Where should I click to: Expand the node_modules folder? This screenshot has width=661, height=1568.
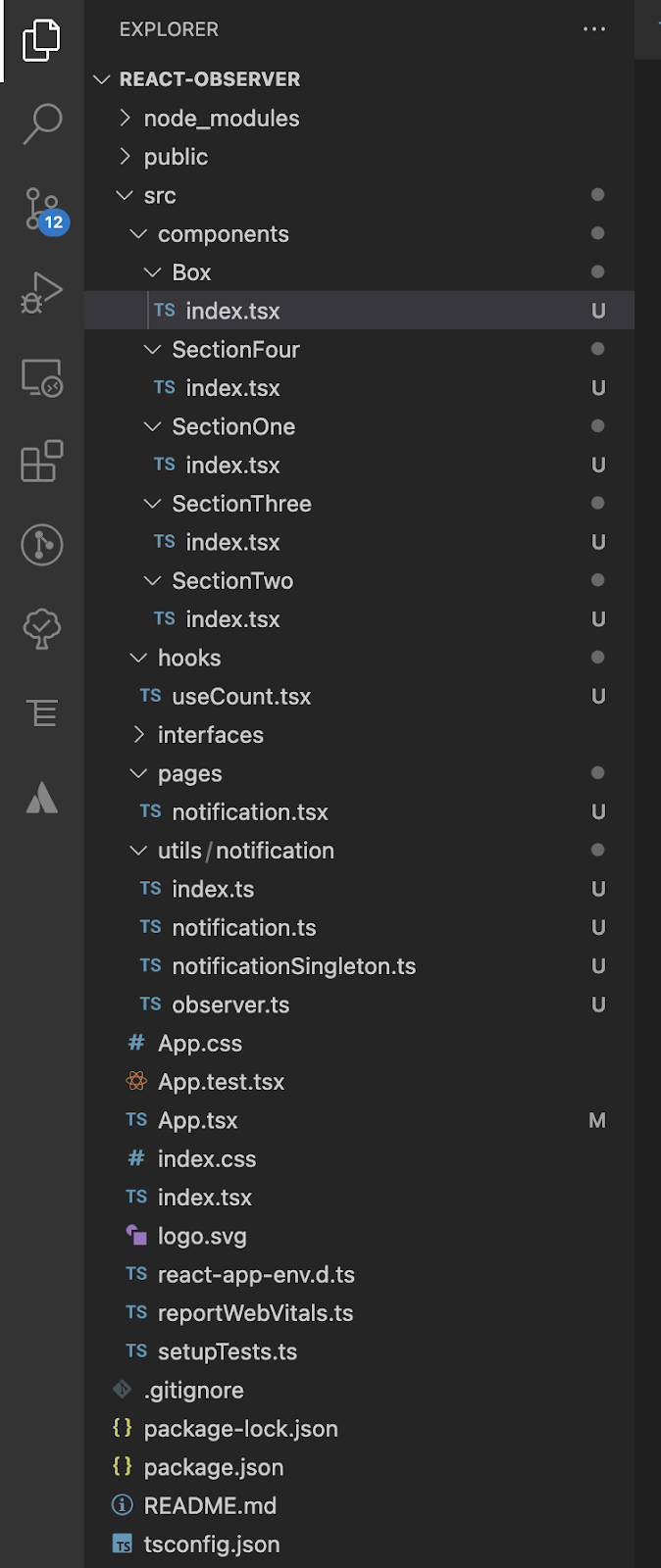(126, 118)
